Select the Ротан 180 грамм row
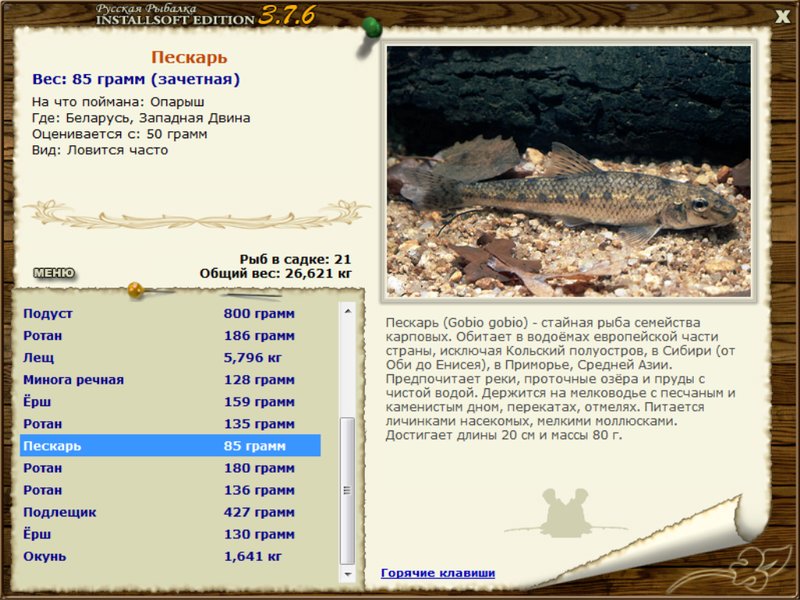800x600 pixels. click(x=170, y=467)
